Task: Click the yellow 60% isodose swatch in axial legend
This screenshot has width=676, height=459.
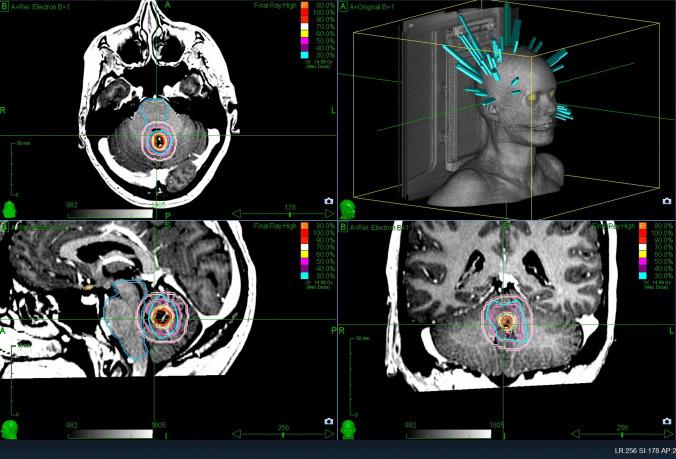Action: (x=304, y=34)
